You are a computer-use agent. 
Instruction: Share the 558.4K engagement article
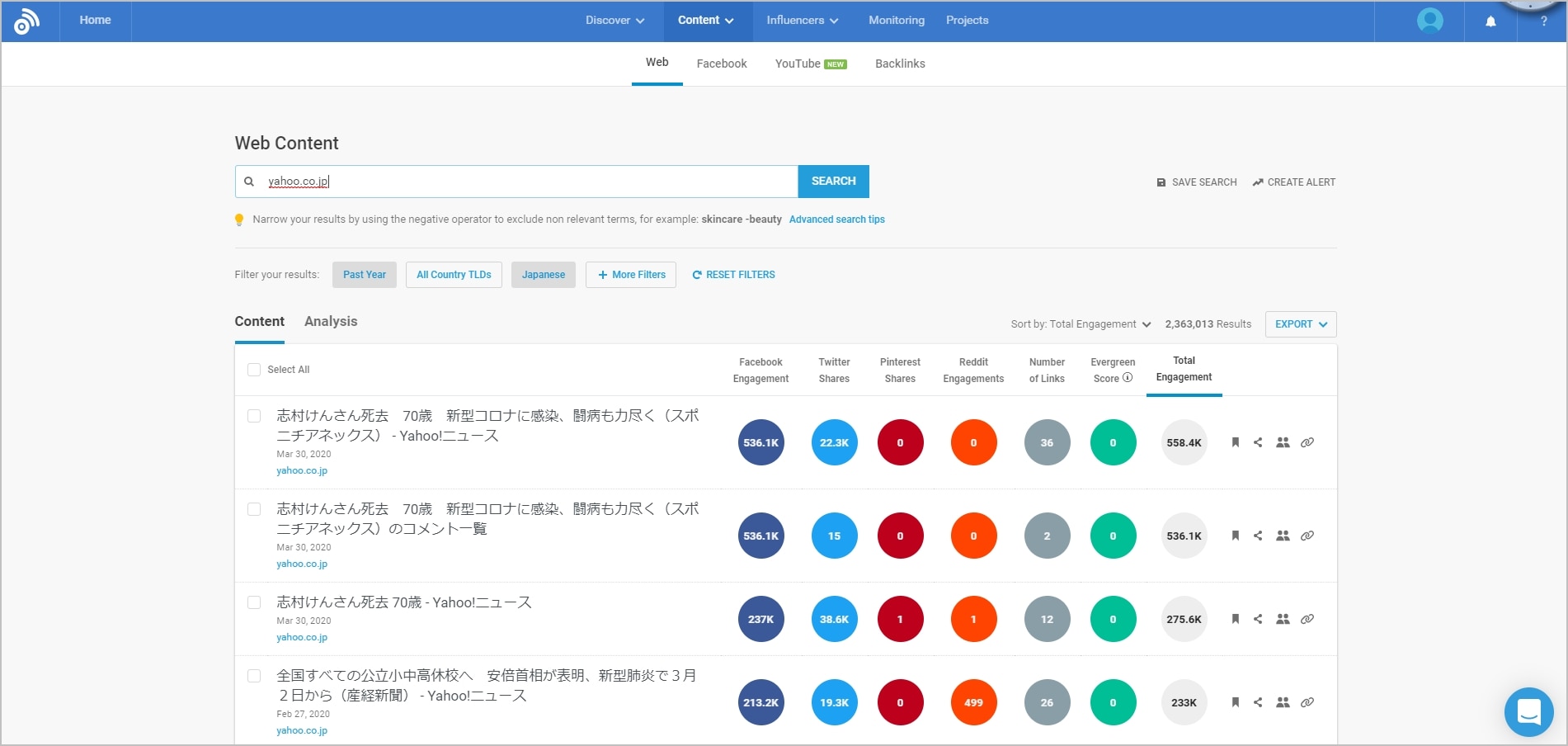[x=1258, y=442]
